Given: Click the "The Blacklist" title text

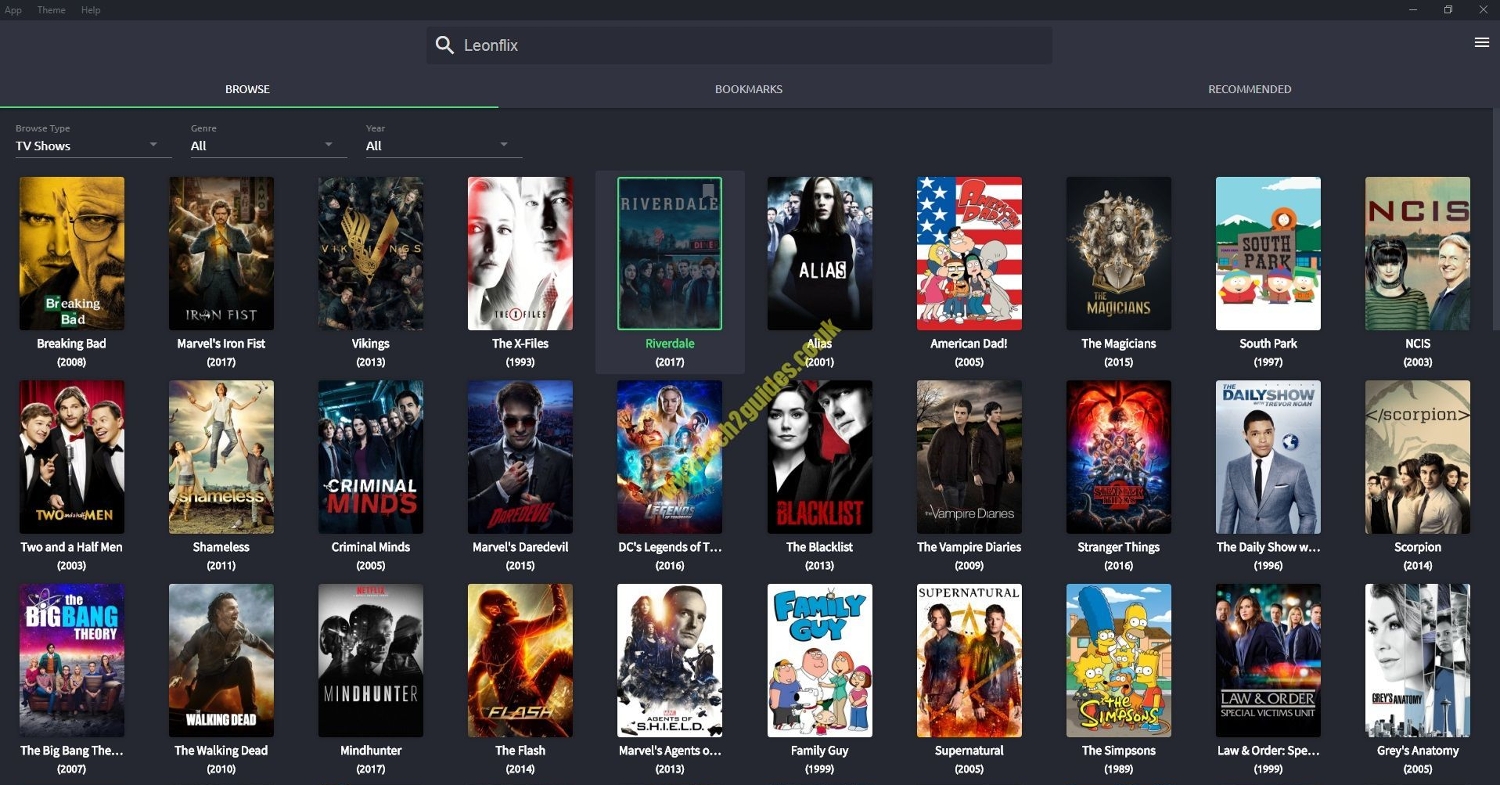Looking at the screenshot, I should tap(820, 547).
